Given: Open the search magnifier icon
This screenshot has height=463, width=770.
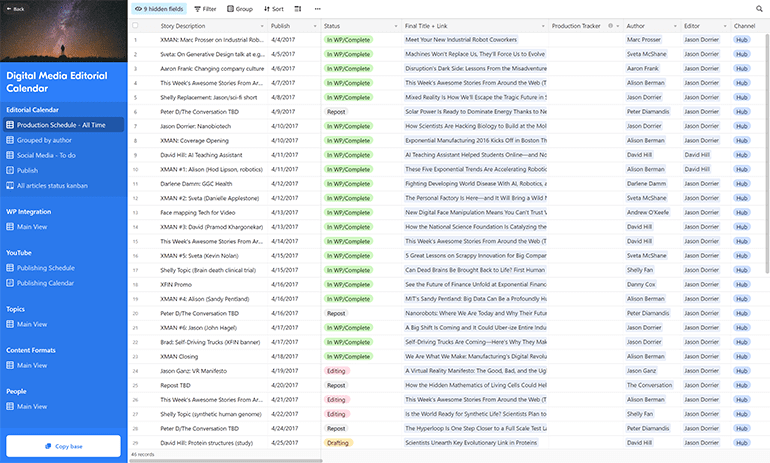Looking at the screenshot, I should (759, 8).
